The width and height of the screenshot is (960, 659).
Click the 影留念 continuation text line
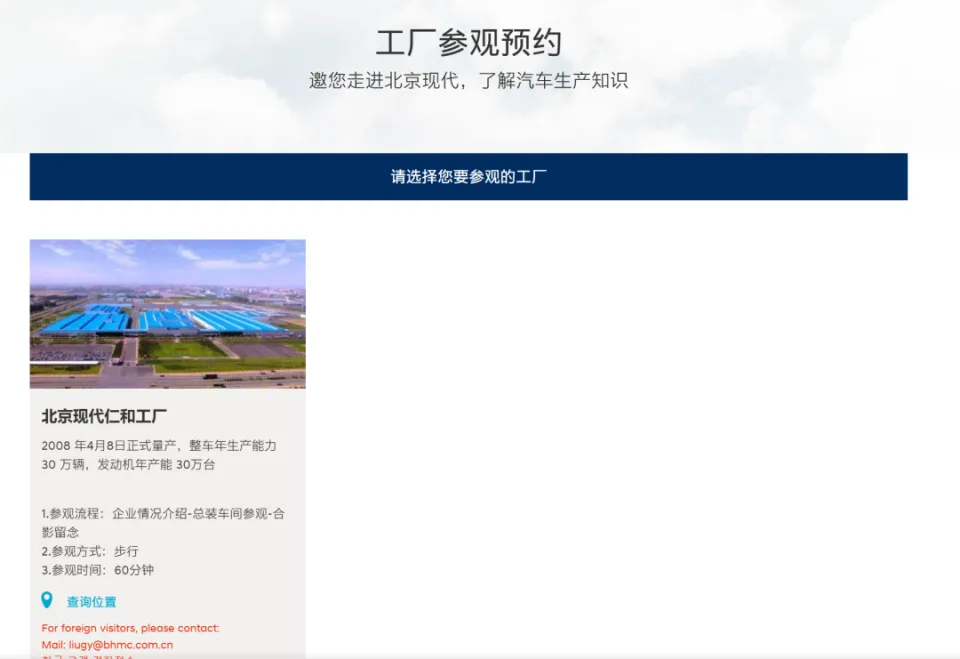tap(60, 532)
